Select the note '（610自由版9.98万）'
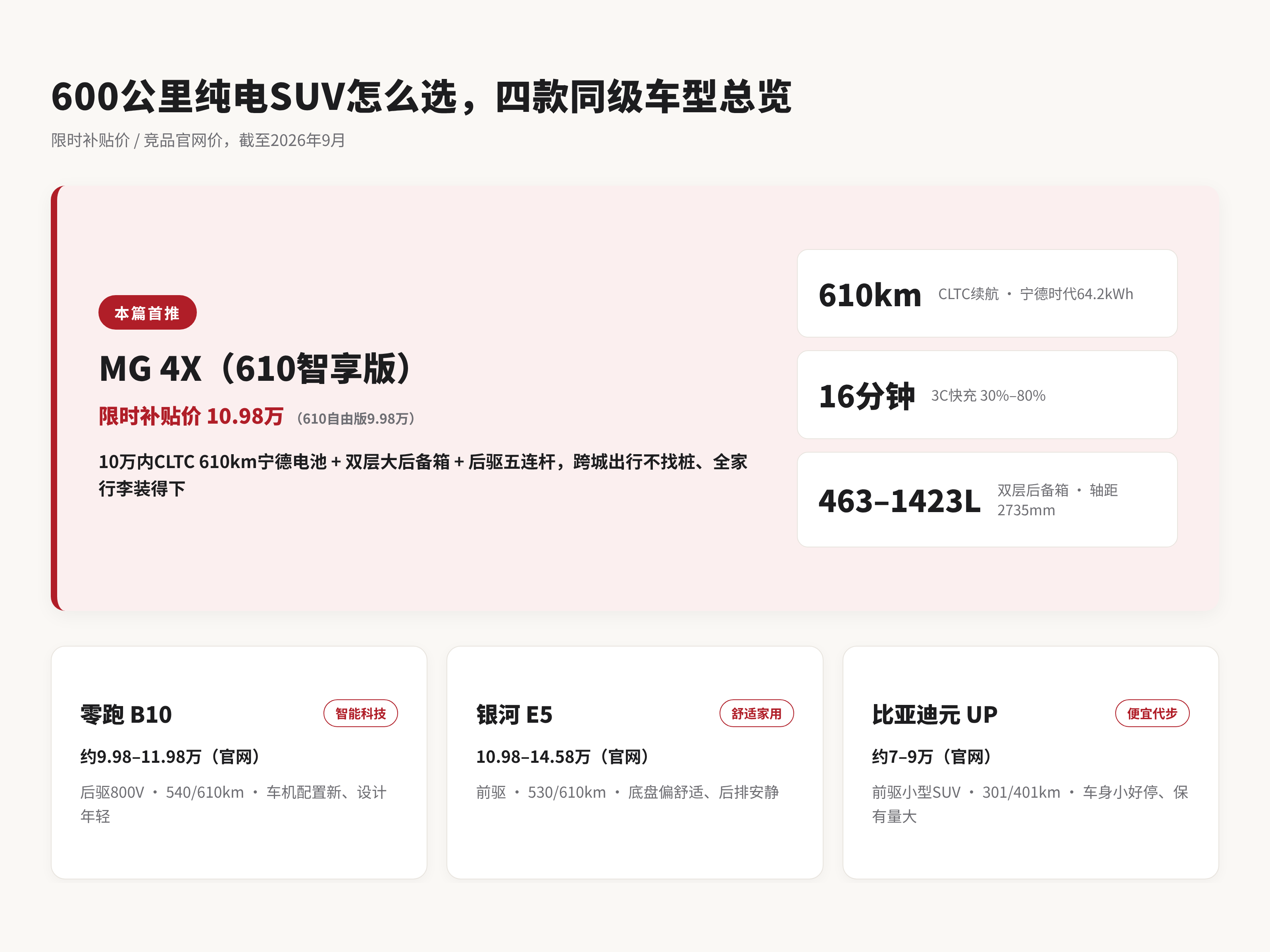This screenshot has height=952, width=1270. coord(356,418)
